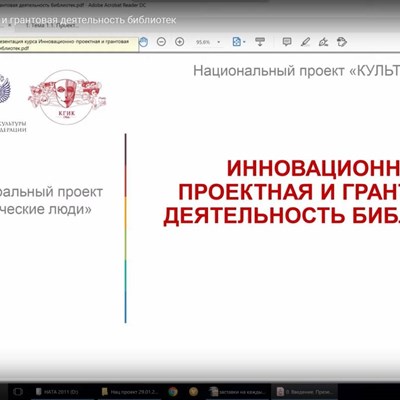Click the zoom level field showing 95.6%
This screenshot has width=400, height=400.
click(x=203, y=42)
